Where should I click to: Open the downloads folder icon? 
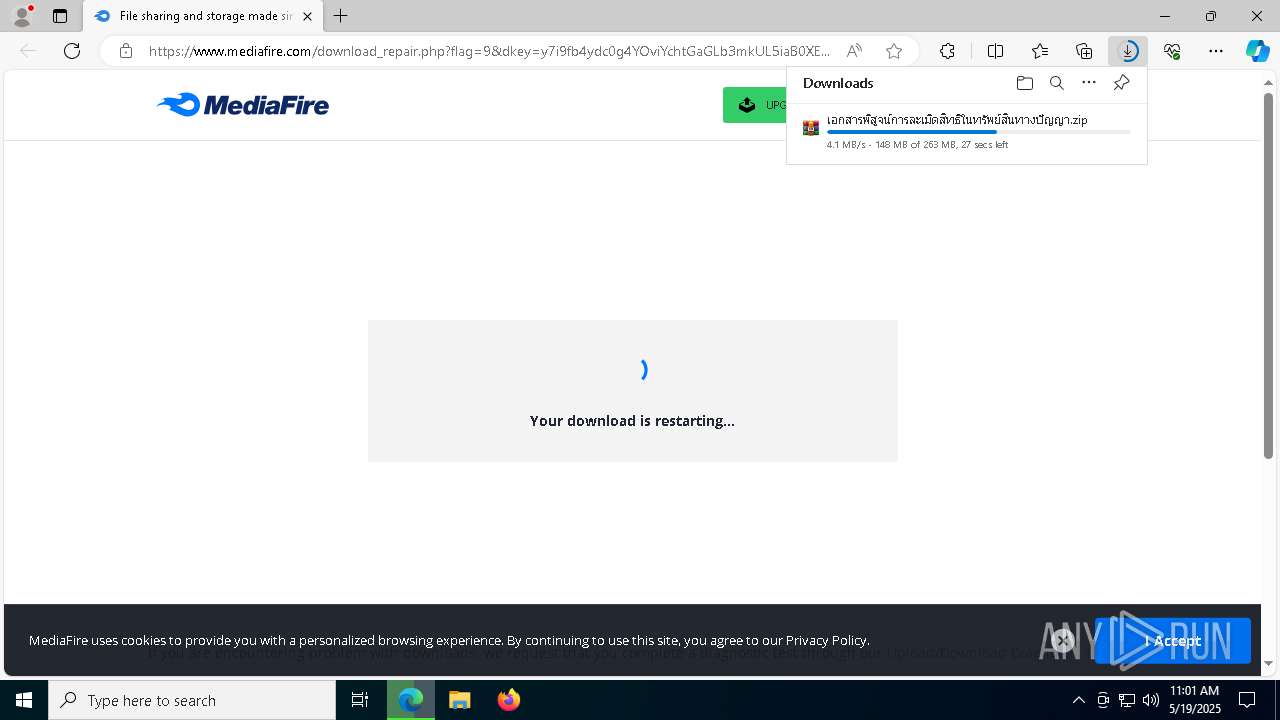(1024, 83)
